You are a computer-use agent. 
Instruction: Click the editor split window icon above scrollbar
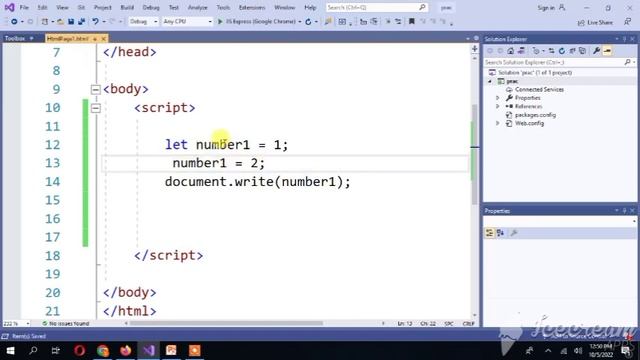[x=474, y=49]
